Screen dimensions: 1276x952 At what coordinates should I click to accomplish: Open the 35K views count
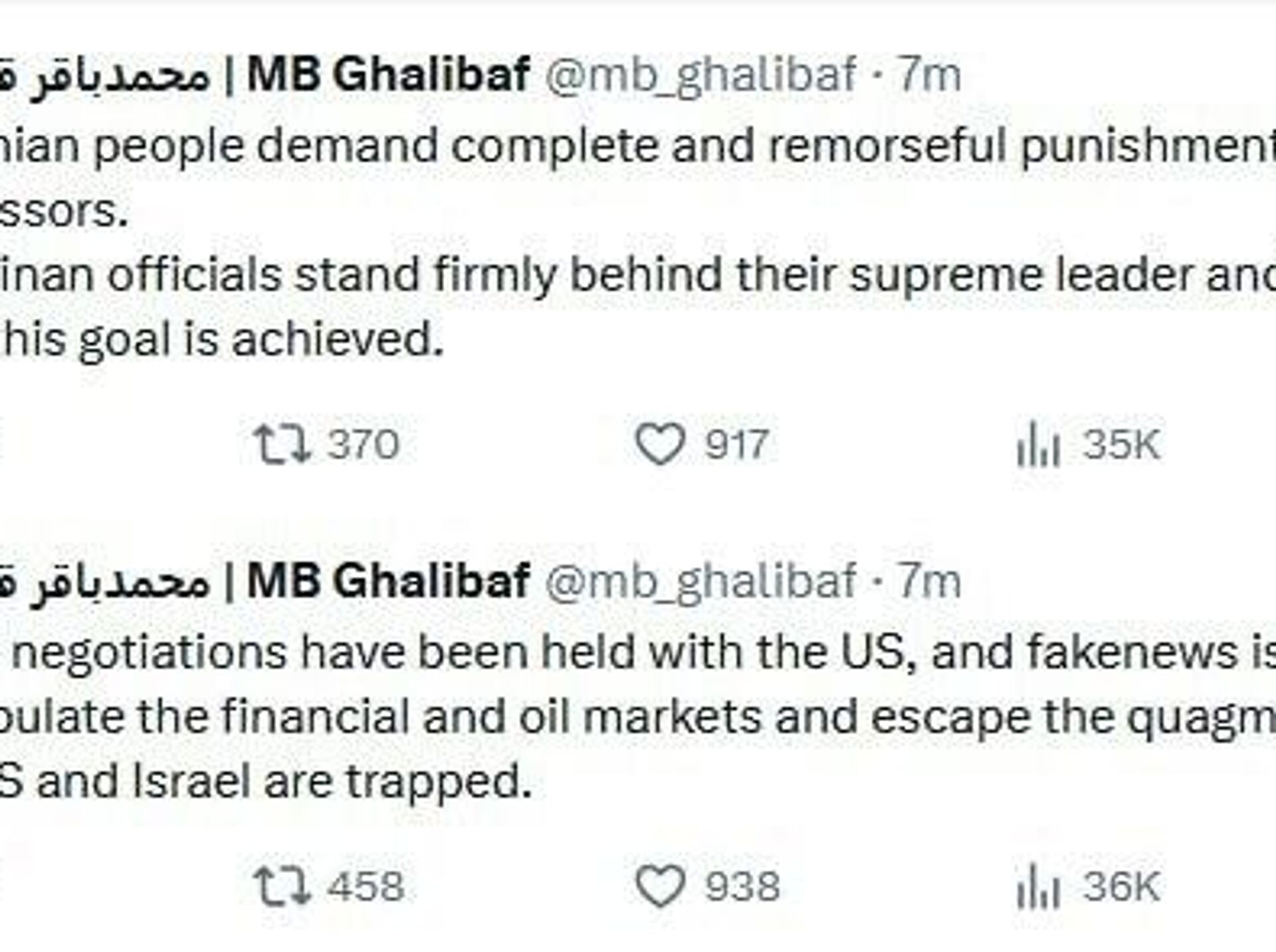tap(1122, 444)
